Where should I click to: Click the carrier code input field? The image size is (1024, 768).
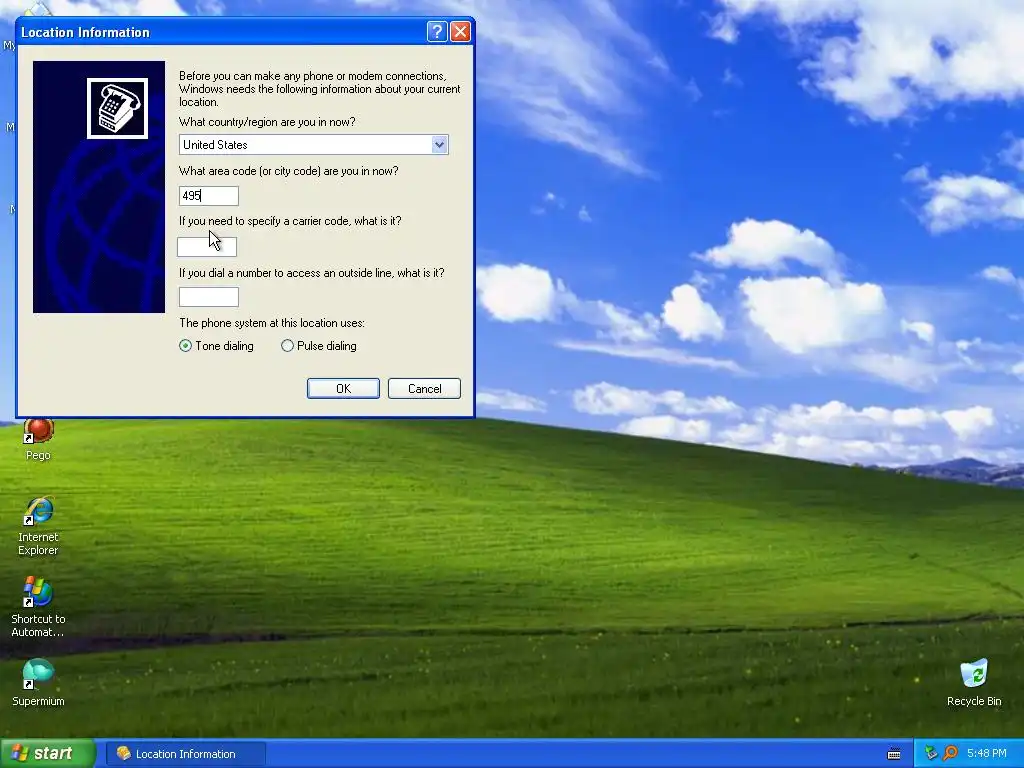(x=207, y=247)
